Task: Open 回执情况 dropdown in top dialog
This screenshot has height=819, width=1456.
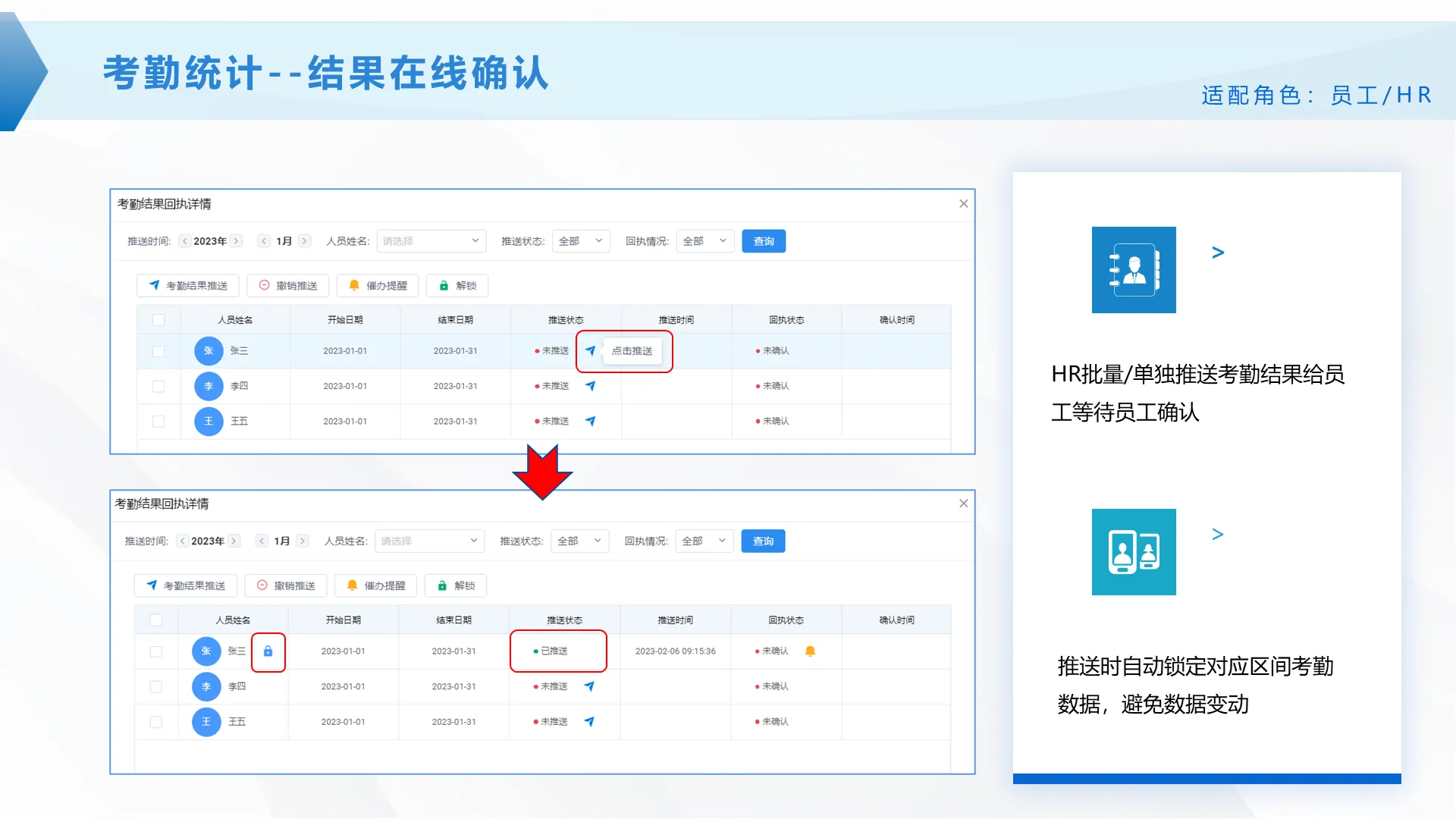Action: pos(705,241)
